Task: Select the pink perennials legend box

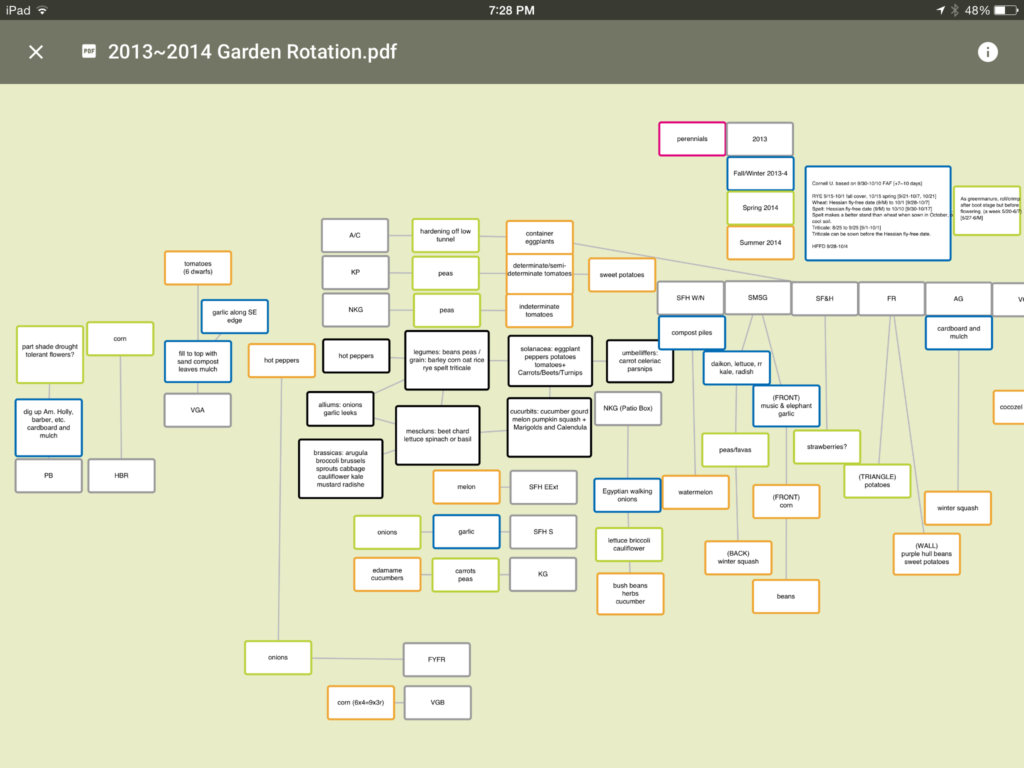Action: [x=692, y=139]
